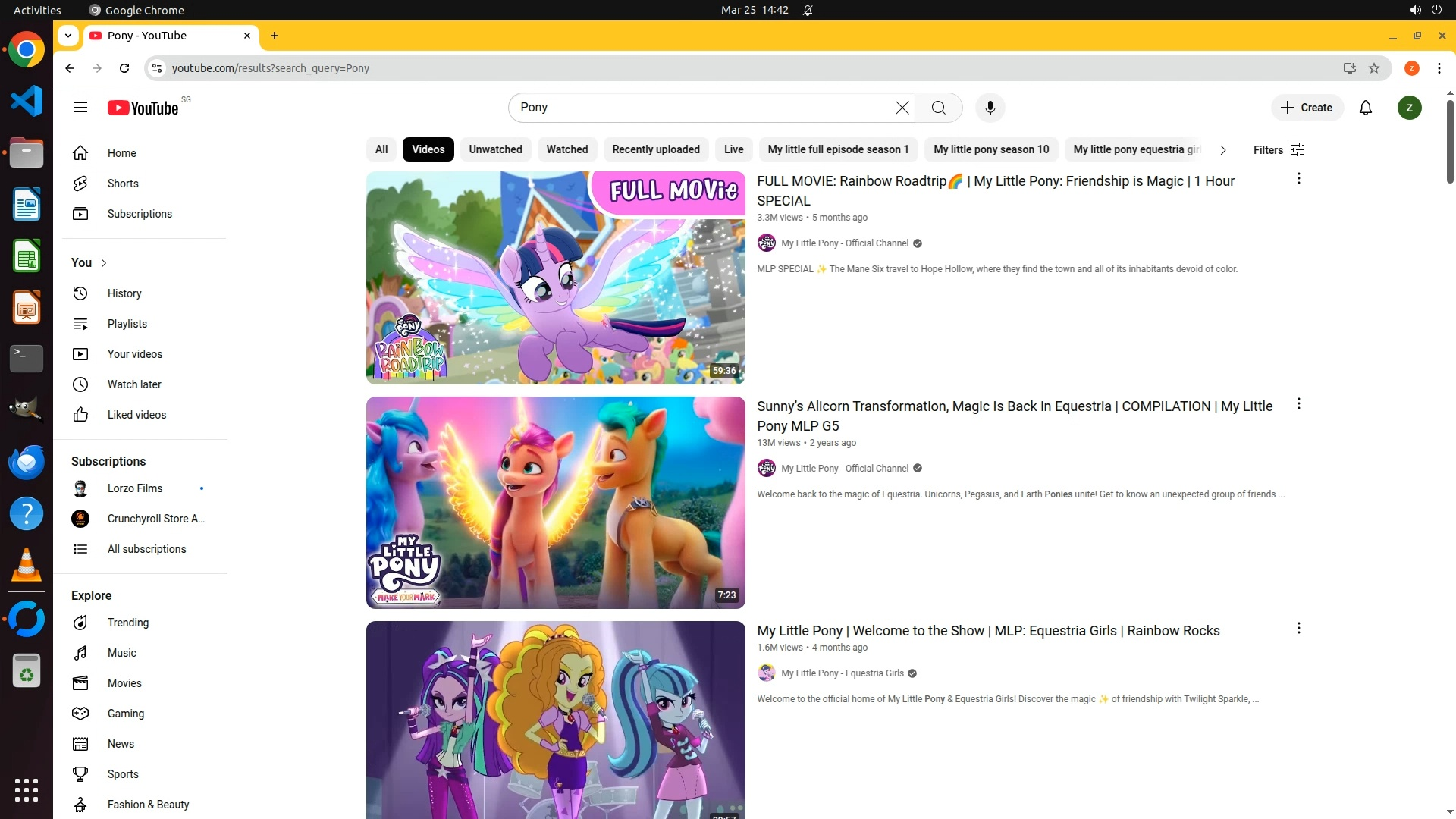The image size is (1456, 819).
Task: Clear the search box with the X icon
Action: click(x=902, y=108)
